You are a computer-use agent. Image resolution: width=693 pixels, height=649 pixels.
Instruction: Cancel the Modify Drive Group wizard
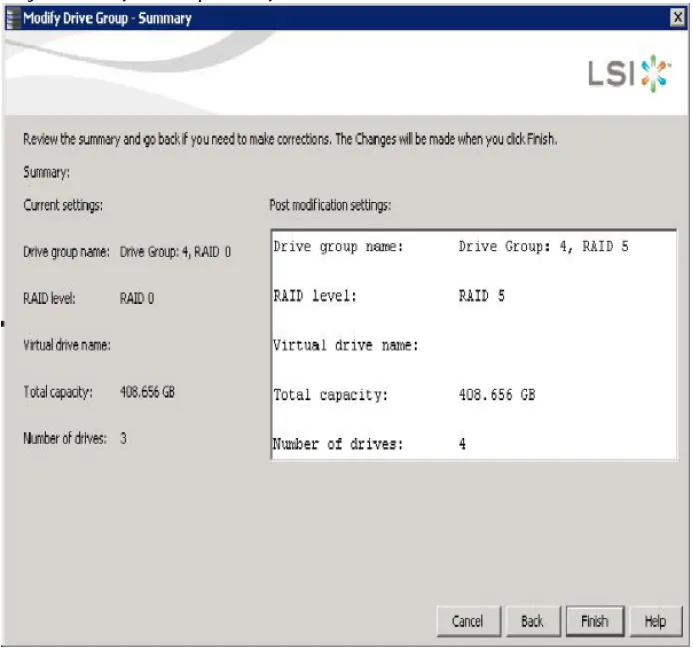coord(467,621)
